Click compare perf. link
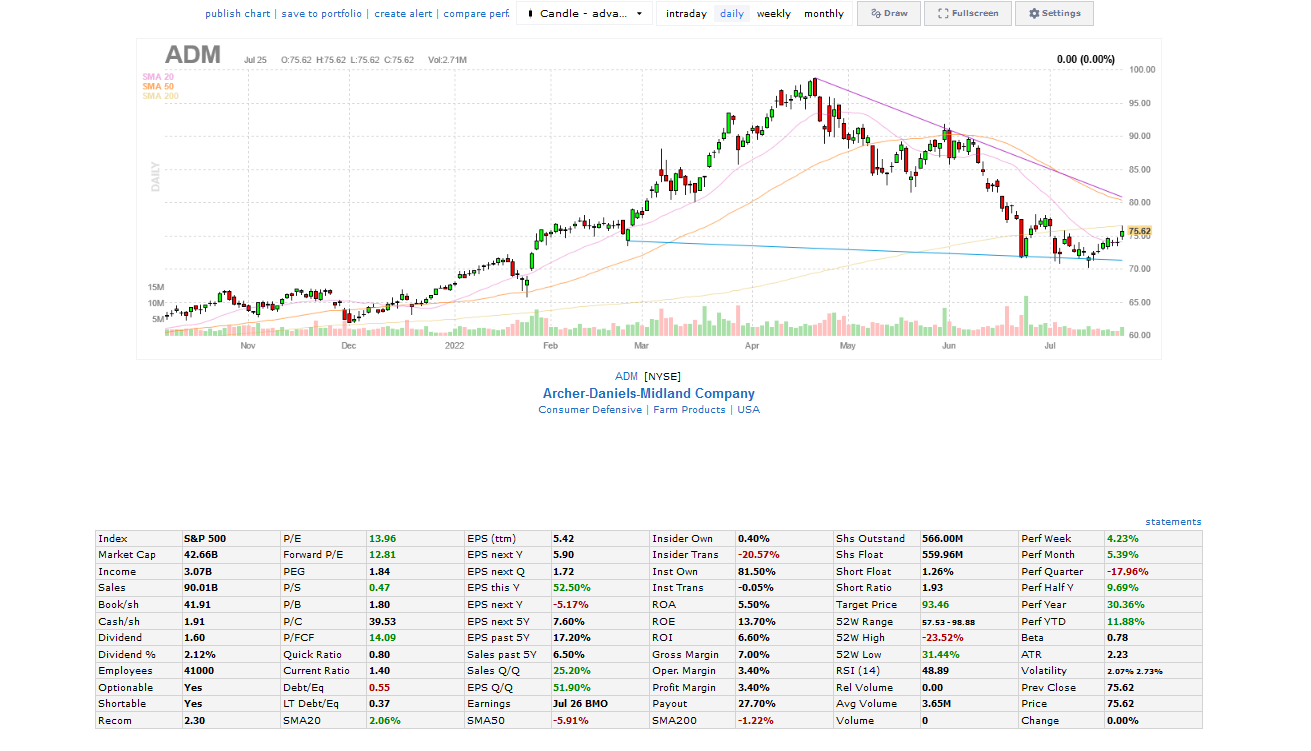Image resolution: width=1311 pixels, height=751 pixels. point(476,14)
